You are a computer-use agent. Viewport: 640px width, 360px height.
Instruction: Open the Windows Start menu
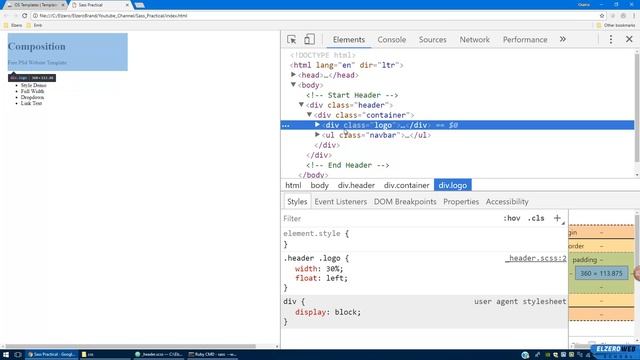pos(6,354)
